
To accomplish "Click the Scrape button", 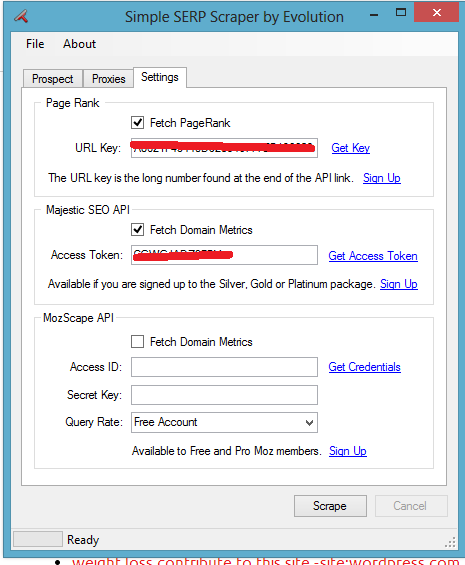I will (330, 506).
